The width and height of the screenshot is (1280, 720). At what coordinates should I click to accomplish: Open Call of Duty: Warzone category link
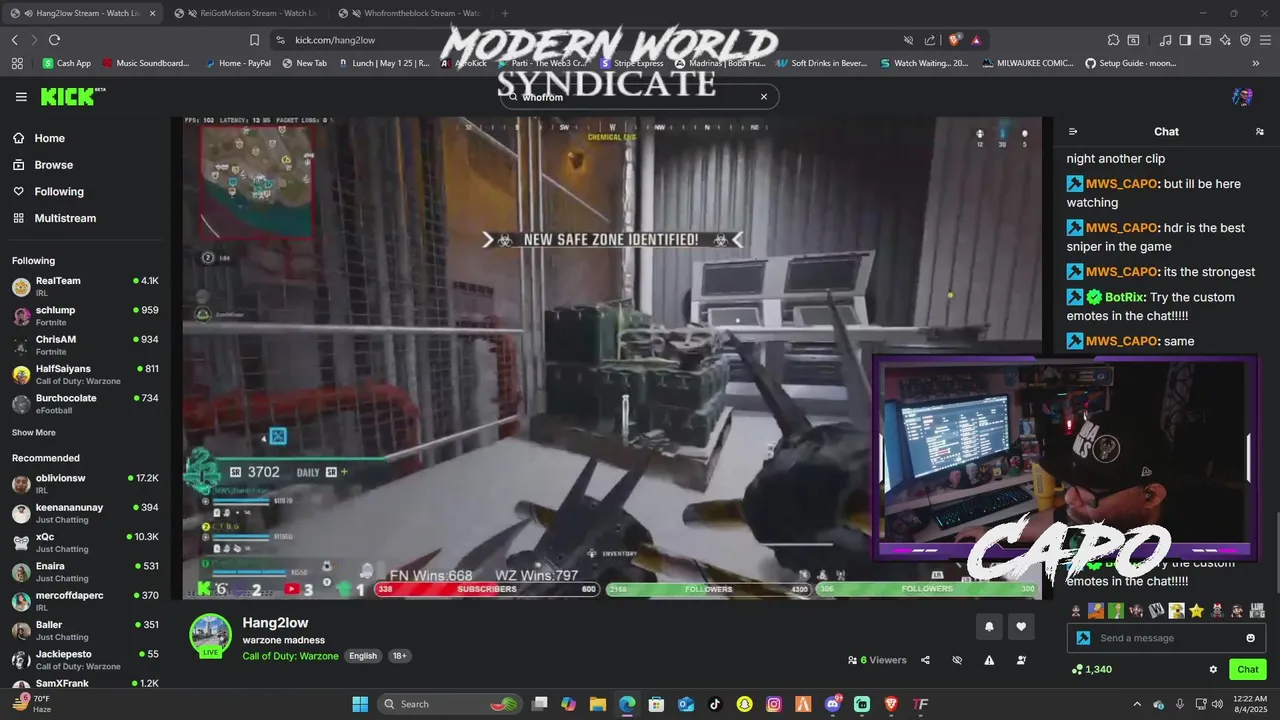tap(290, 656)
